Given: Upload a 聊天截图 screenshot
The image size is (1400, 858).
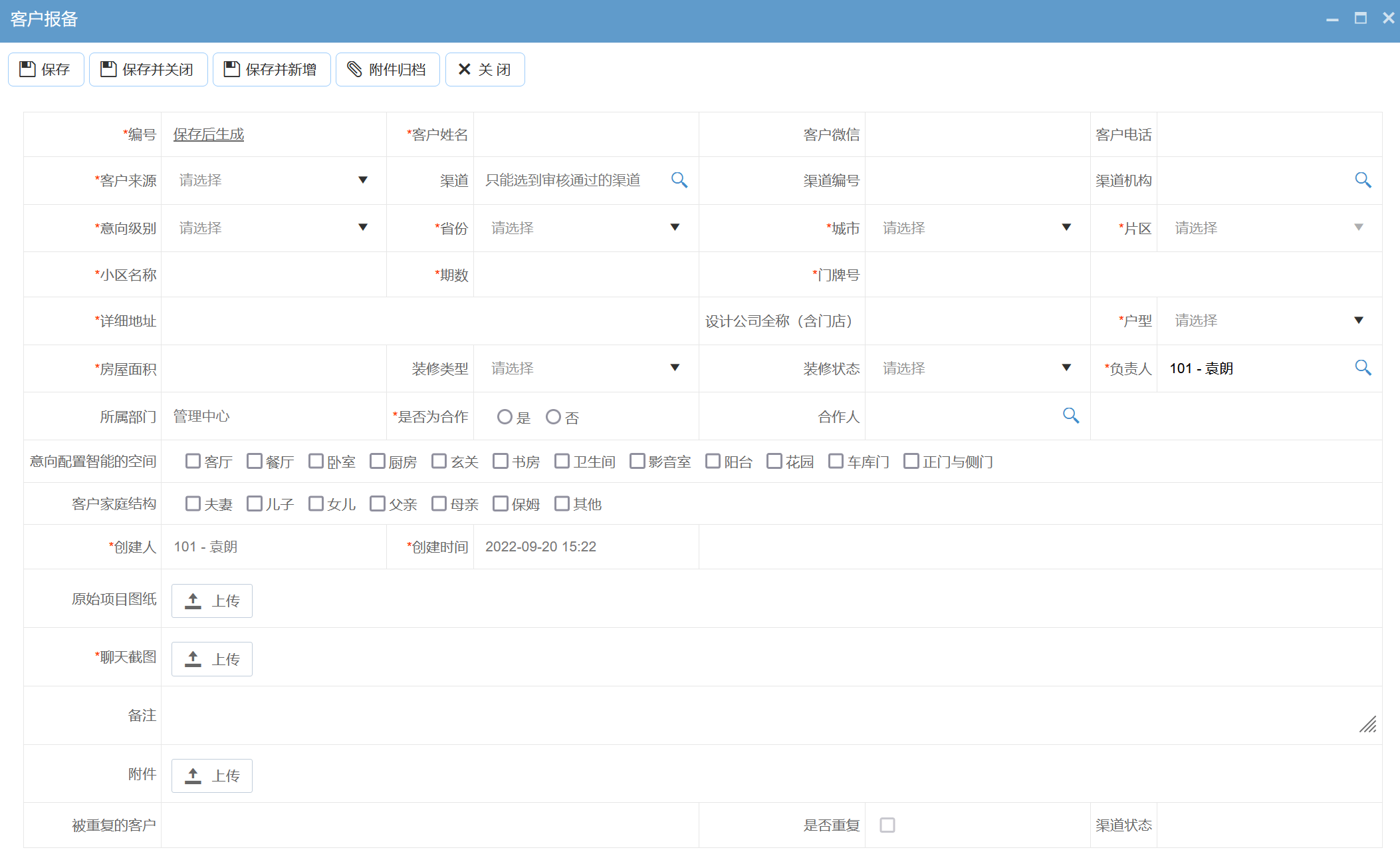Looking at the screenshot, I should pos(212,659).
